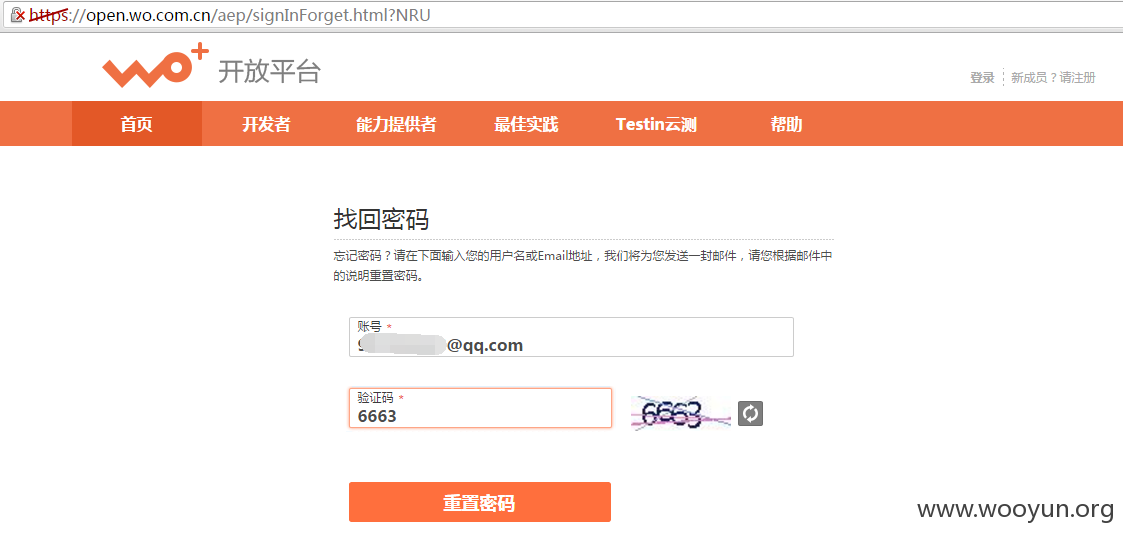The image size is (1123, 538).
Task: Click the insecure HTTPS lock icon
Action: (18, 14)
